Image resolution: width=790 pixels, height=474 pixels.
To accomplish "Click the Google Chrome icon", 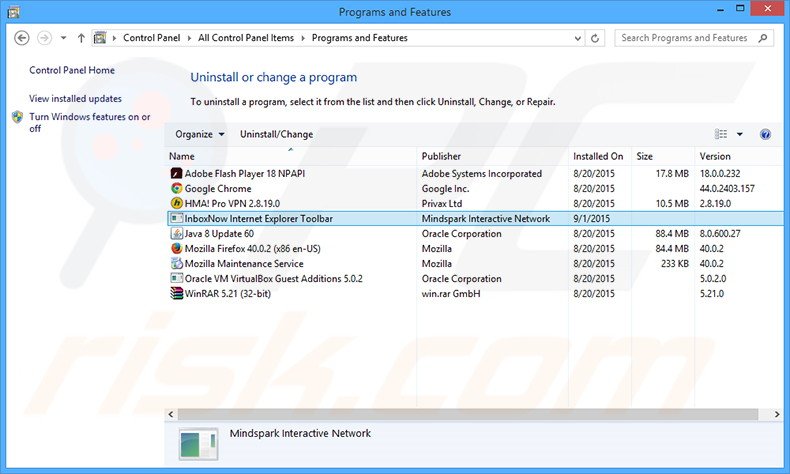I will 176,188.
